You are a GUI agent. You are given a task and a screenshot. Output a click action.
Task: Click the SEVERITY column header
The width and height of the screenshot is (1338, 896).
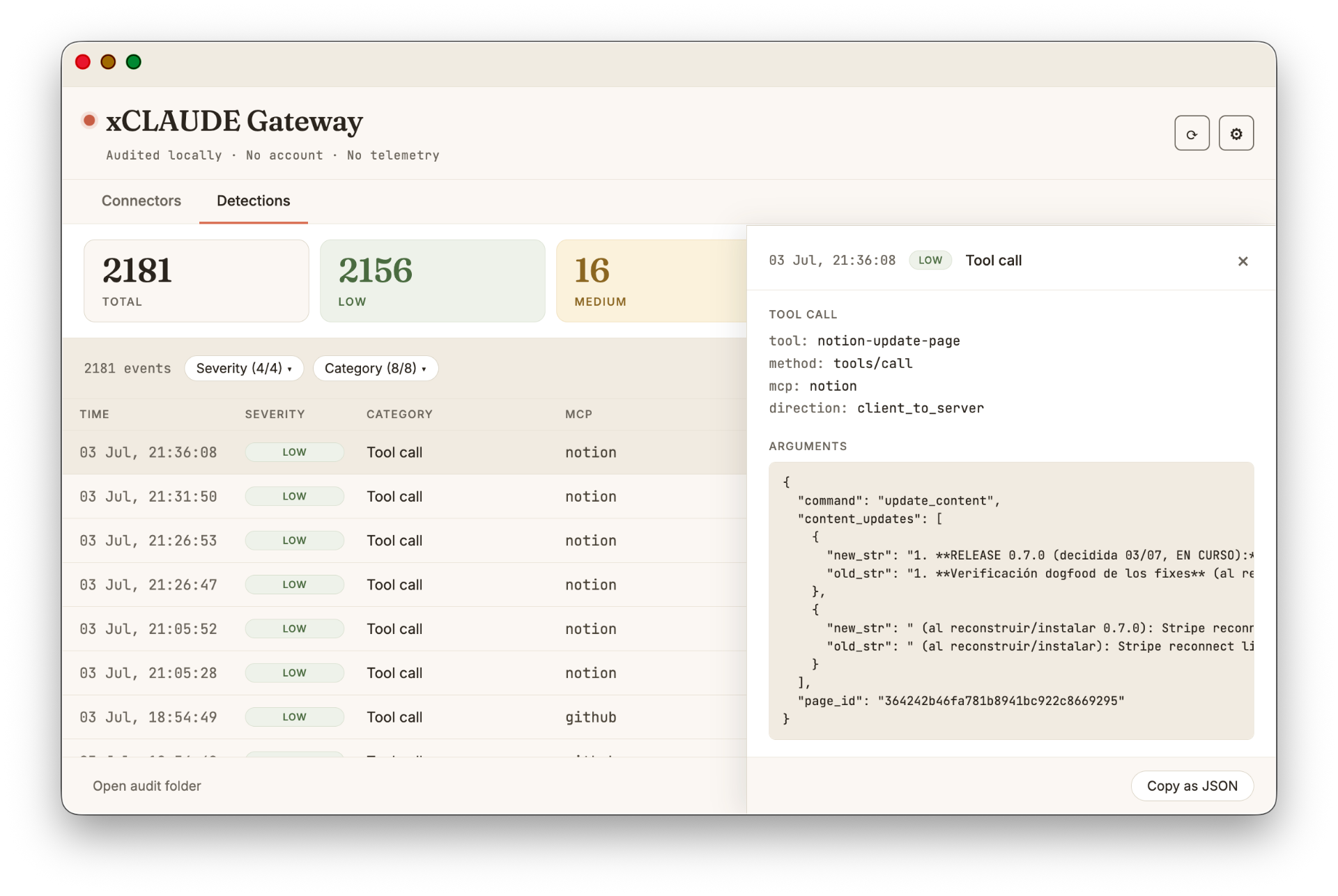275,414
